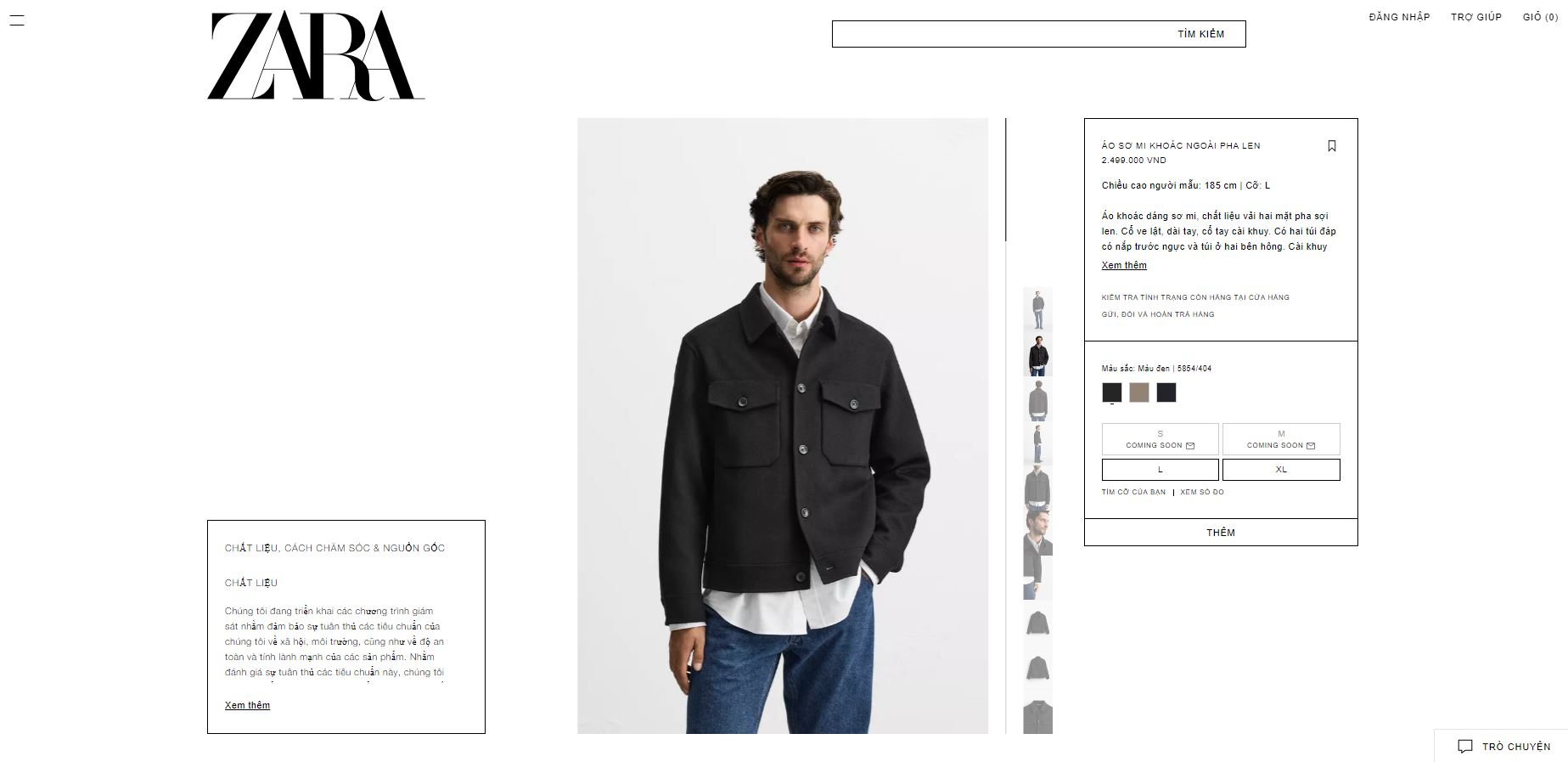
Task: Open the hamburger menu icon
Action: pos(16,20)
